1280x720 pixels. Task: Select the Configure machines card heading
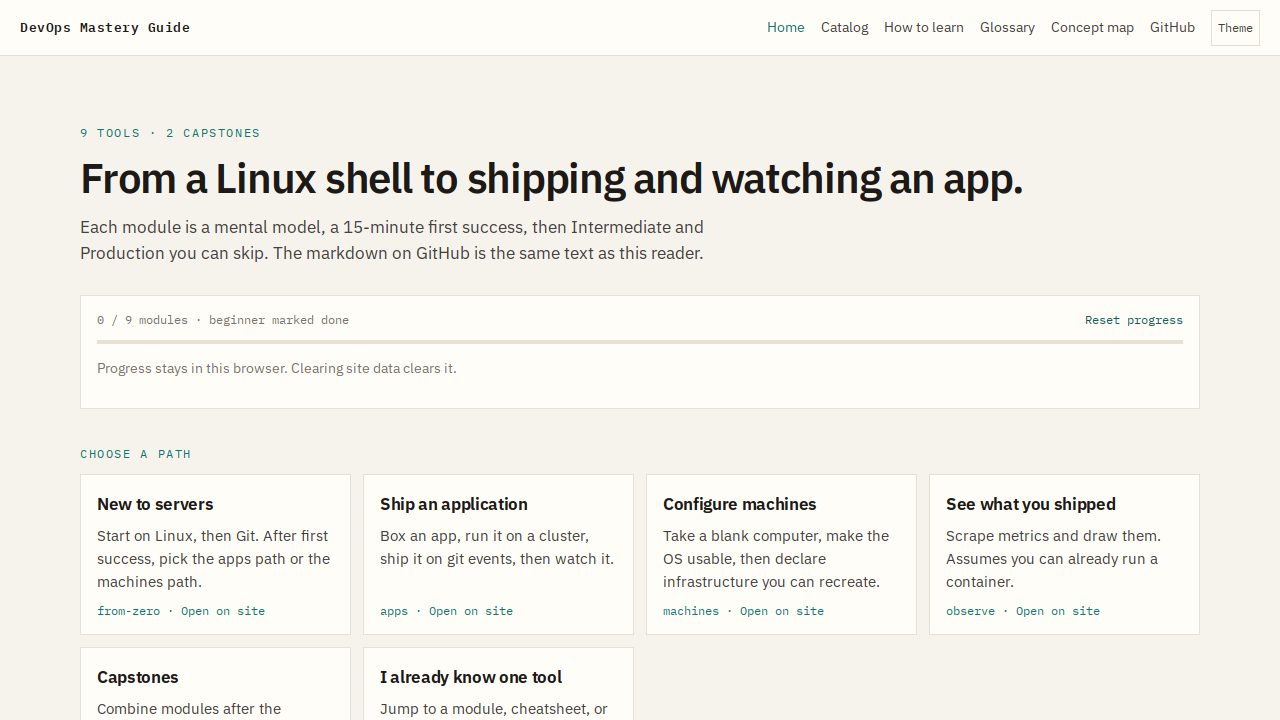point(740,504)
